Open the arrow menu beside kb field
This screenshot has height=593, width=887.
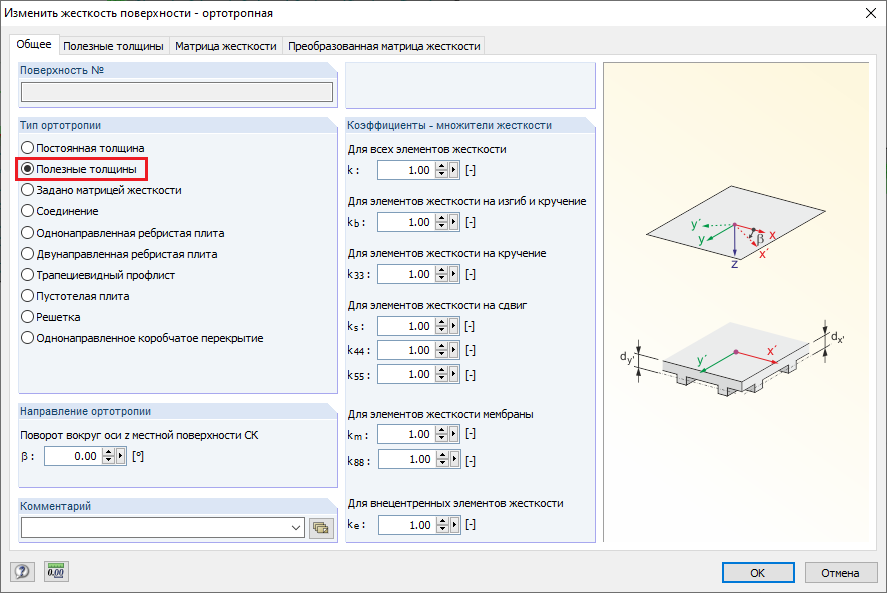pyautogui.click(x=454, y=222)
